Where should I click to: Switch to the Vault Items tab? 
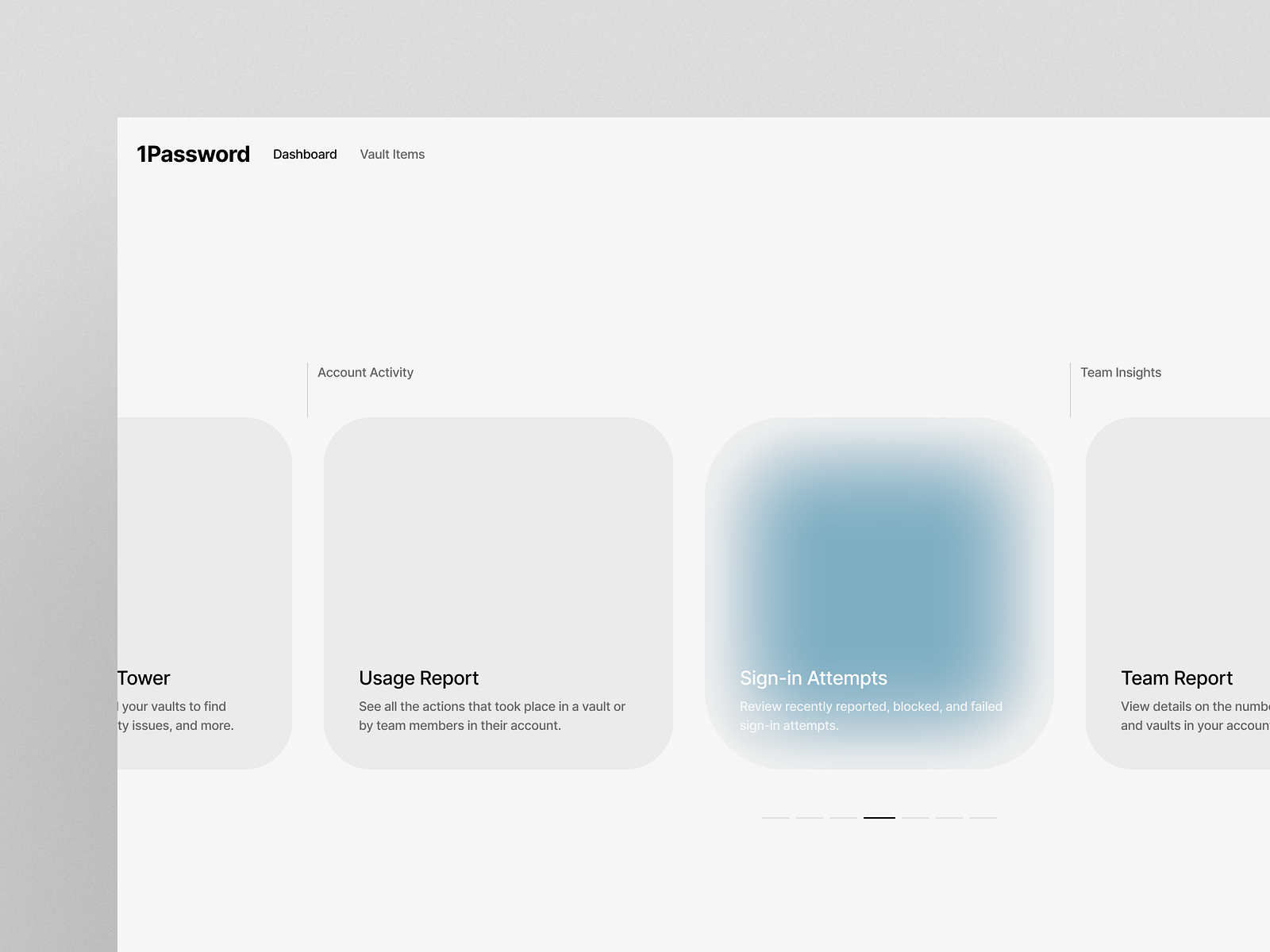click(392, 154)
